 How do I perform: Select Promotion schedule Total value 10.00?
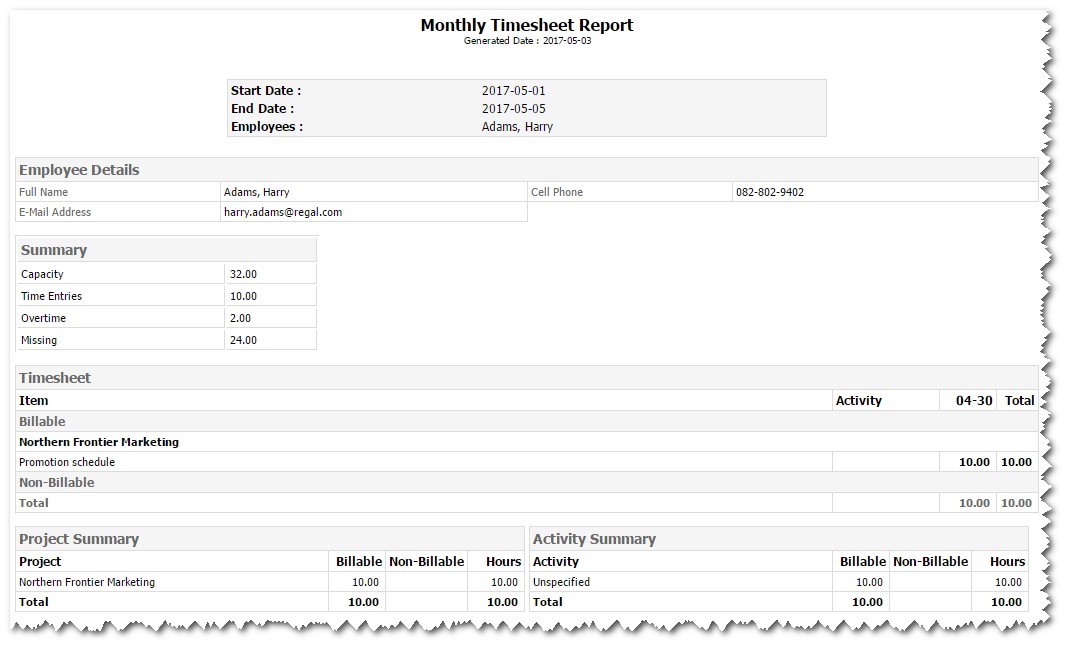point(1016,462)
